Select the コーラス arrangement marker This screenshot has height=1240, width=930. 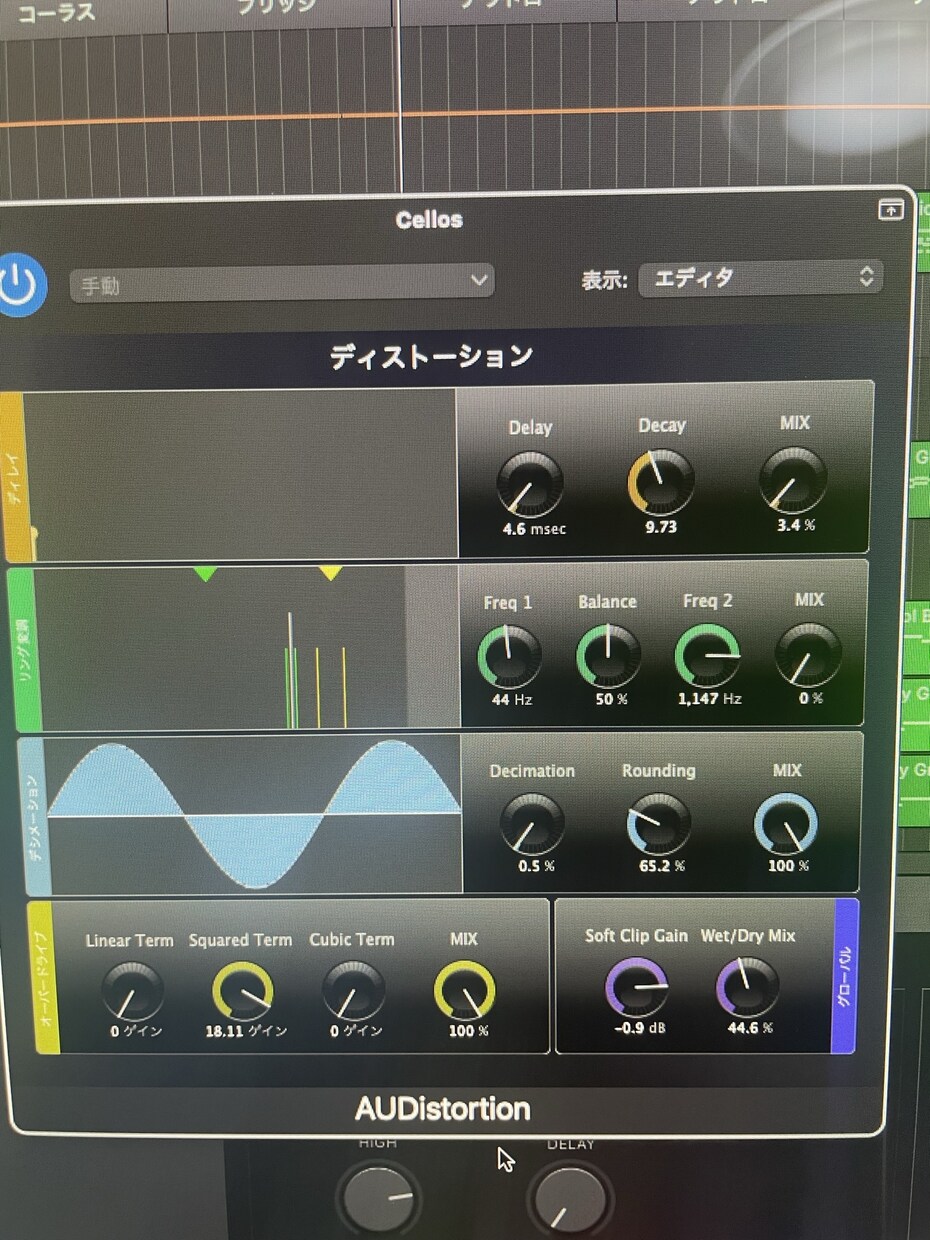(56, 12)
